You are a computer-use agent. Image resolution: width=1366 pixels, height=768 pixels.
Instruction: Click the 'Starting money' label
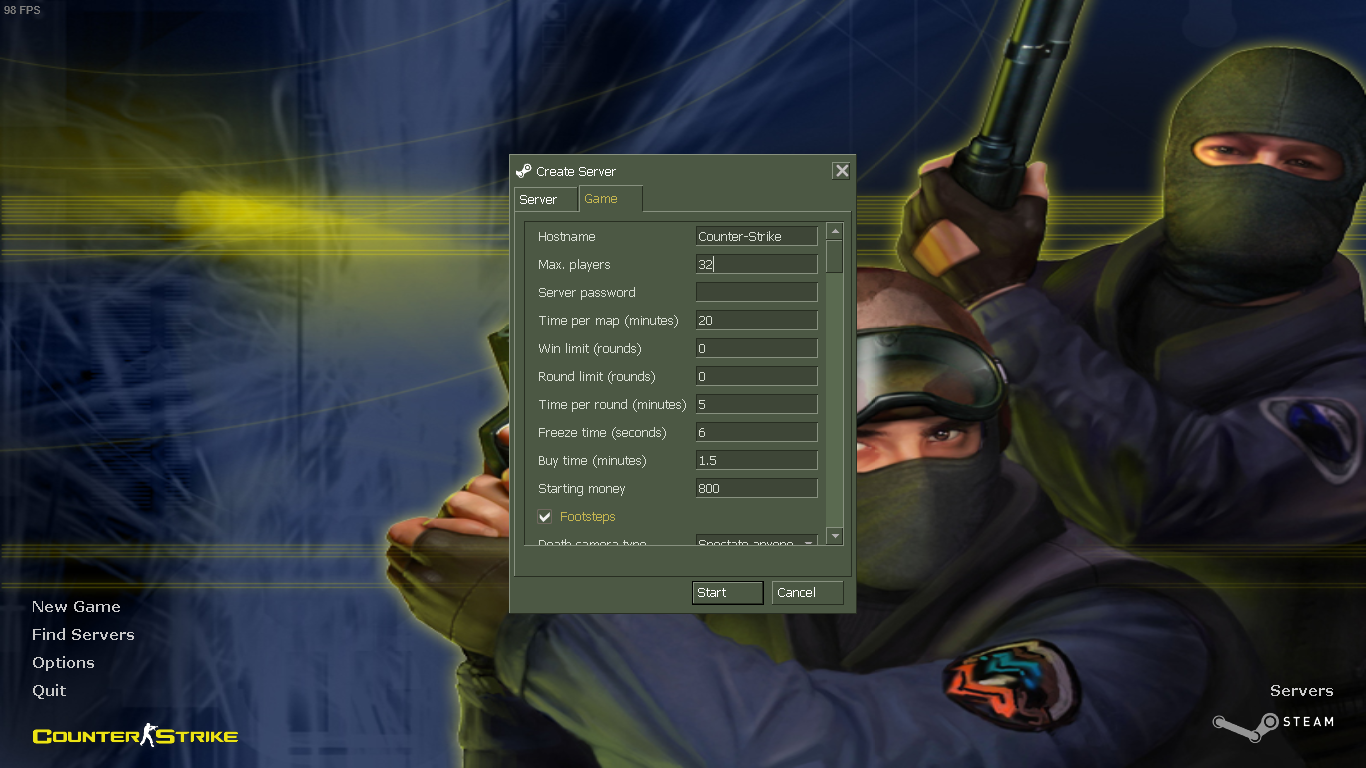(582, 489)
